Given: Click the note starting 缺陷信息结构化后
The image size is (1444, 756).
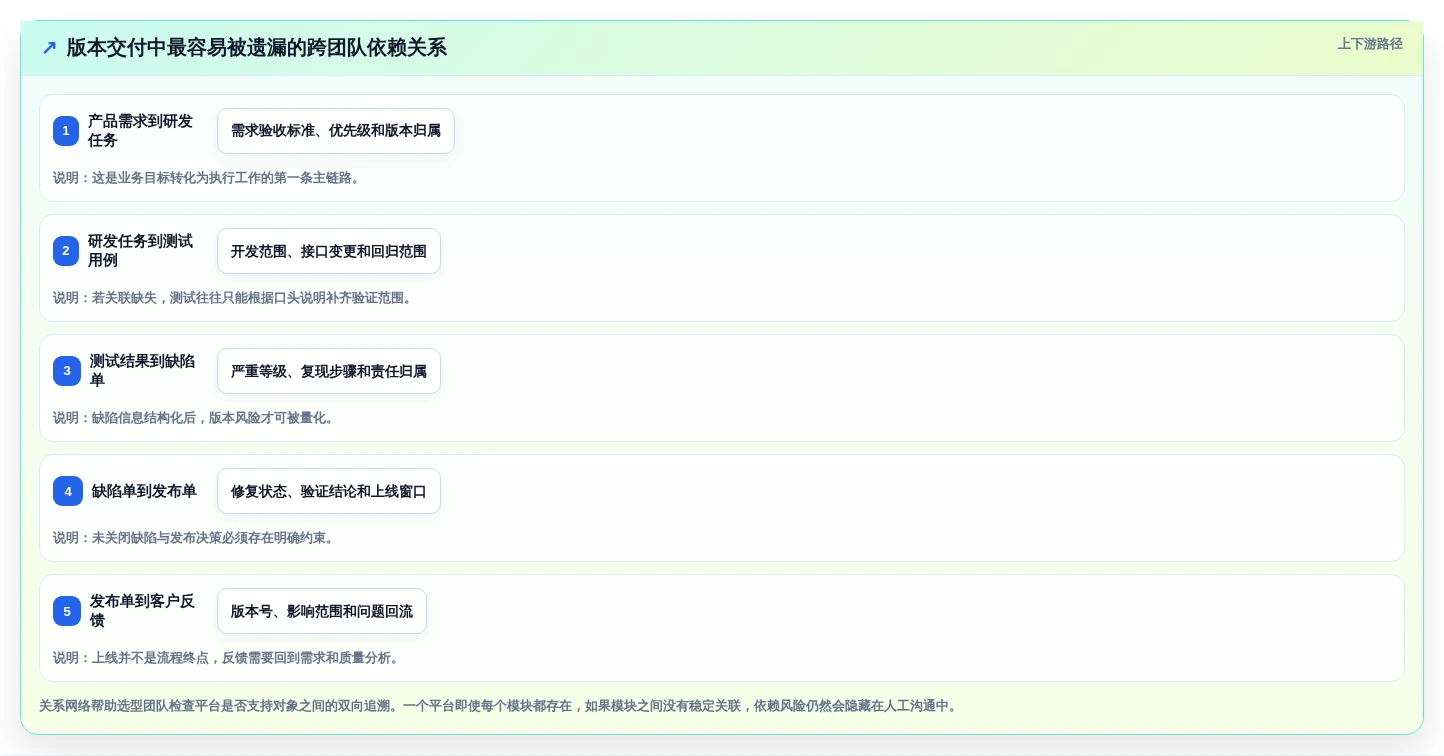Looking at the screenshot, I should click(x=194, y=418).
